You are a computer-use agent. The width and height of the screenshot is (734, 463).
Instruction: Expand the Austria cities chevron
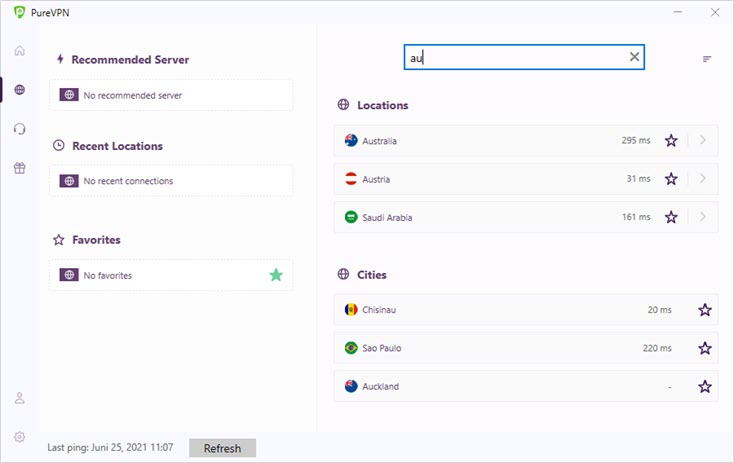click(703, 178)
